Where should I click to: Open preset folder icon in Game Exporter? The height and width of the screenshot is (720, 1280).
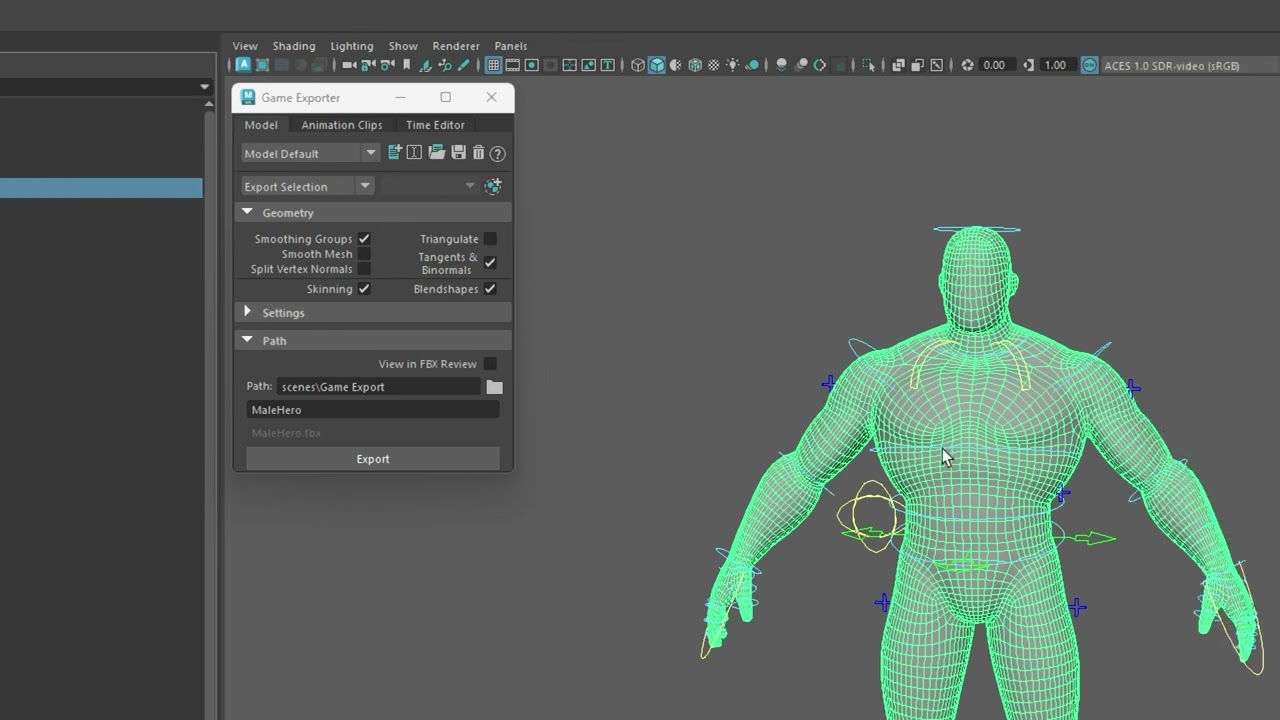point(436,152)
